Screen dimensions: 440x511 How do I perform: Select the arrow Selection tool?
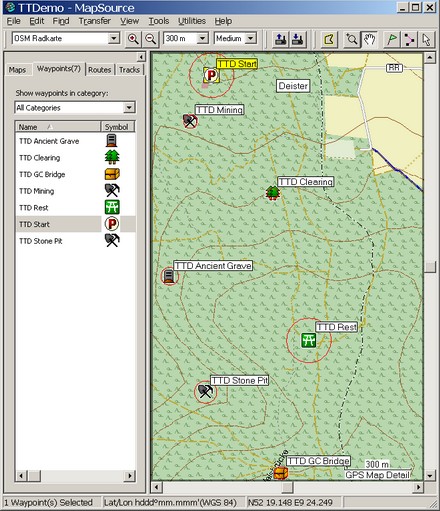click(x=426, y=39)
